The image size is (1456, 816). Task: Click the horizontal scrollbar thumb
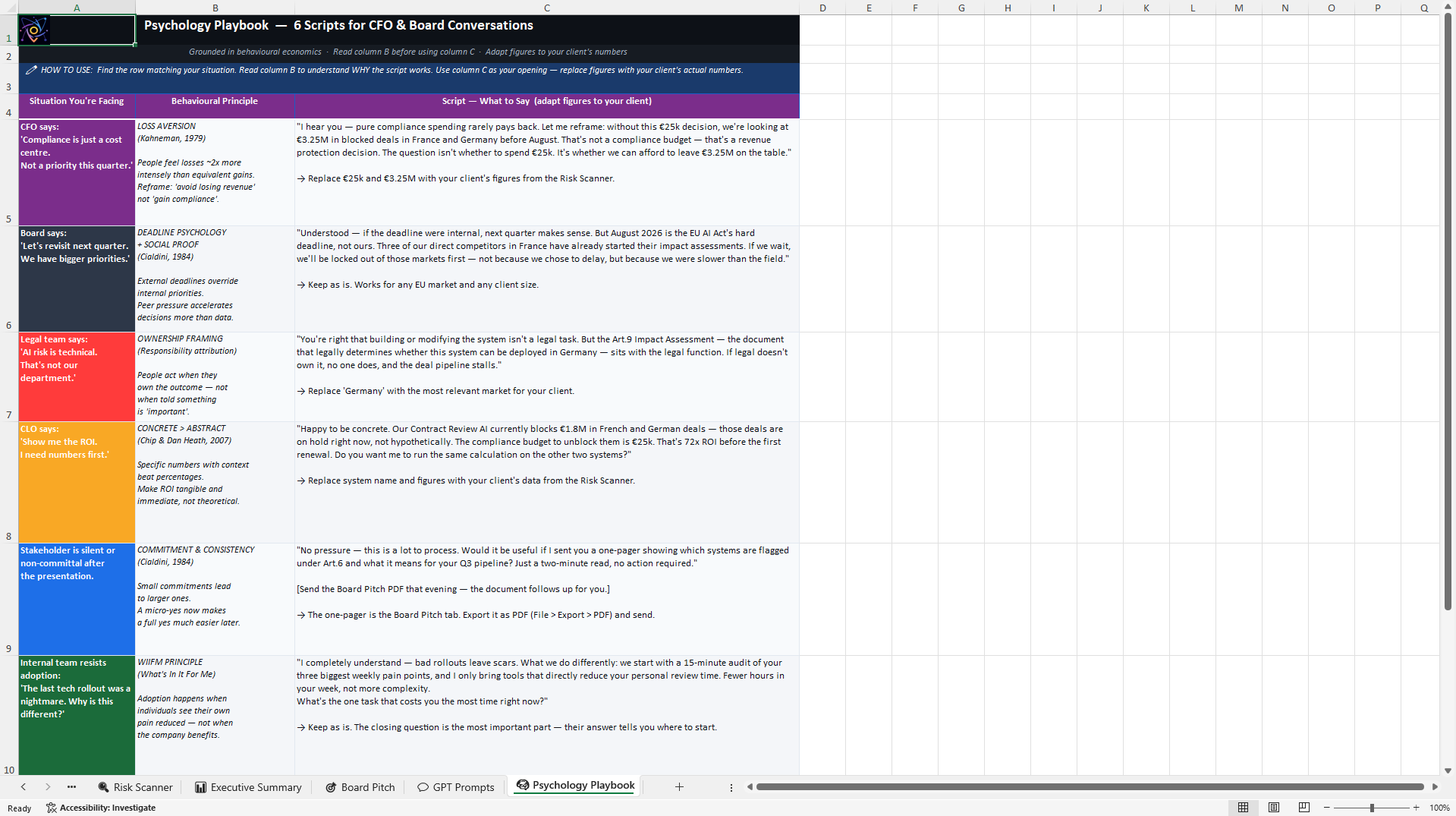1090,787
